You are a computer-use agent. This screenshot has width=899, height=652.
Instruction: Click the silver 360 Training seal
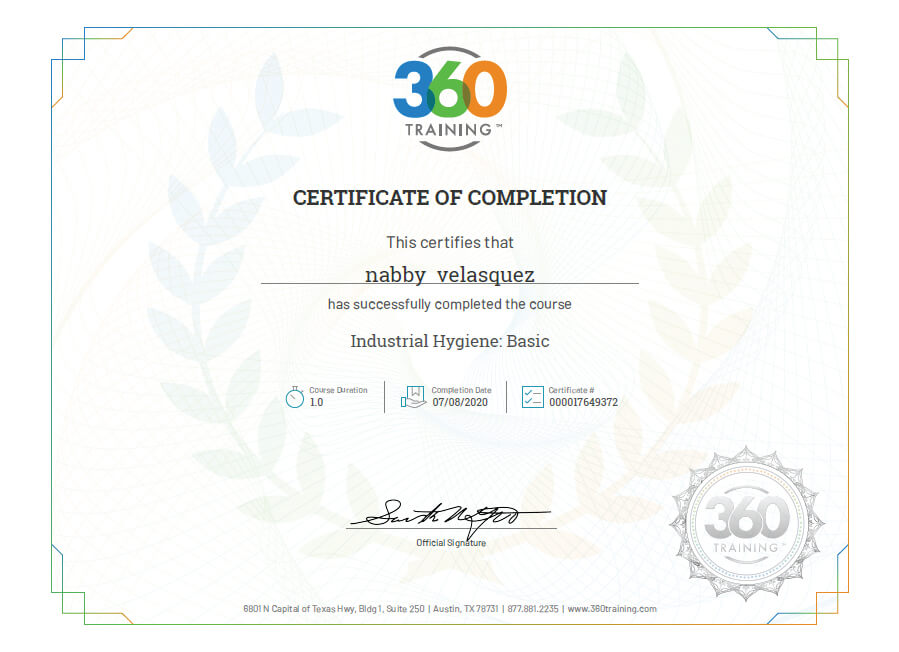point(746,524)
